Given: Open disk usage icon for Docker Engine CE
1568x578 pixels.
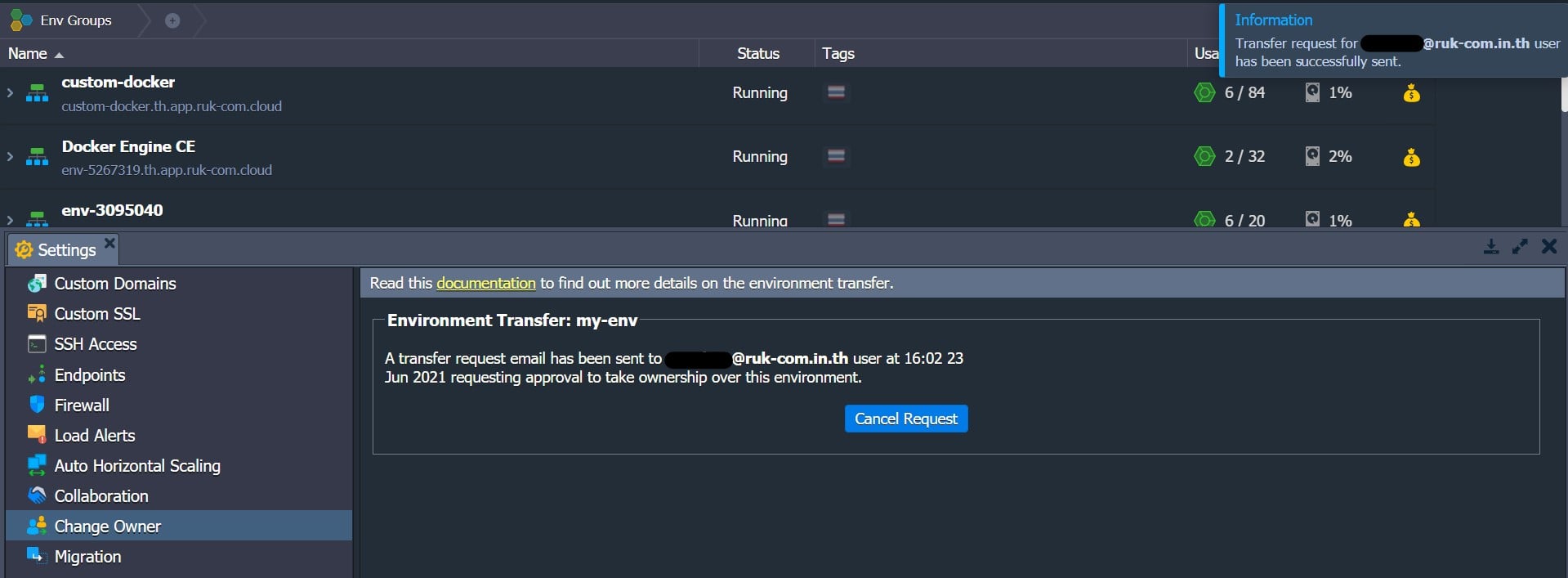Looking at the screenshot, I should point(1312,156).
